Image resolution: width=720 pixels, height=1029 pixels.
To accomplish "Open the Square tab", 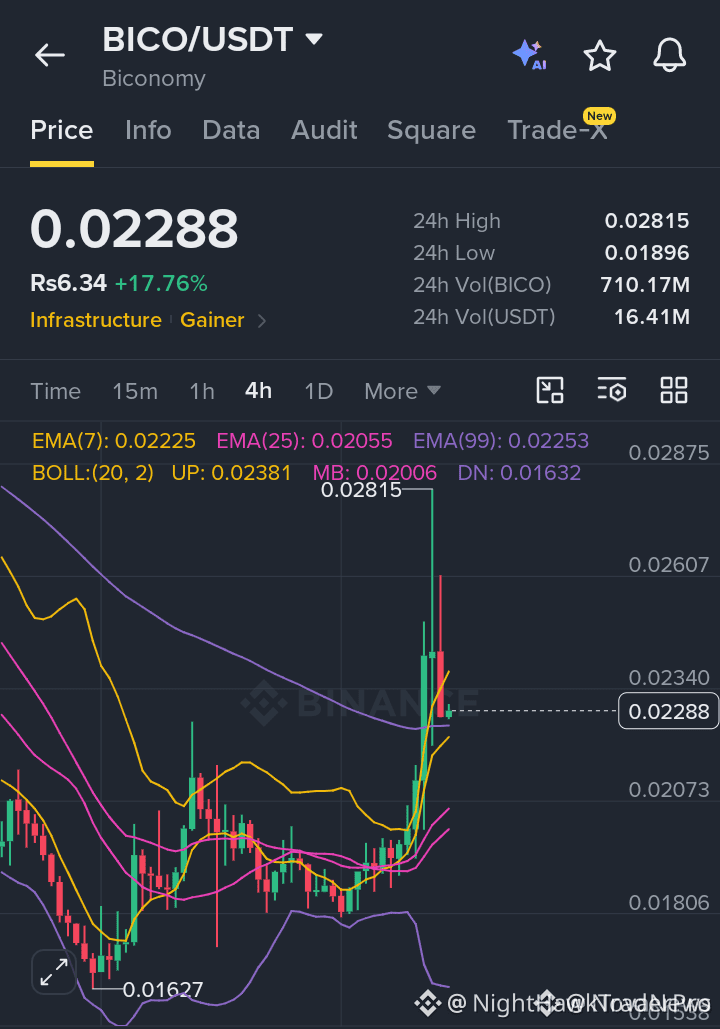I will pos(431,130).
